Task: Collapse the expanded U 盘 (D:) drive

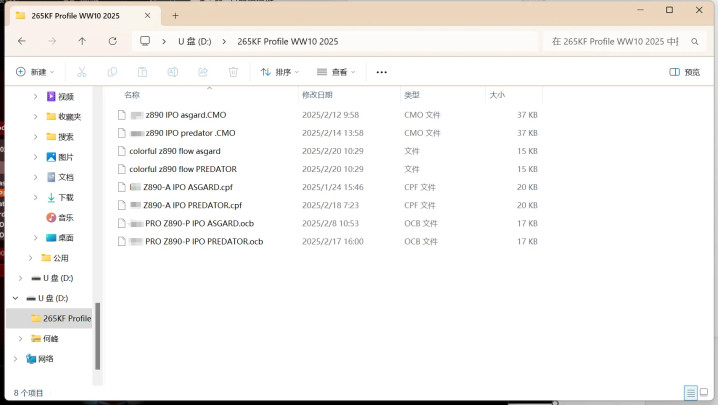Action: [15, 298]
